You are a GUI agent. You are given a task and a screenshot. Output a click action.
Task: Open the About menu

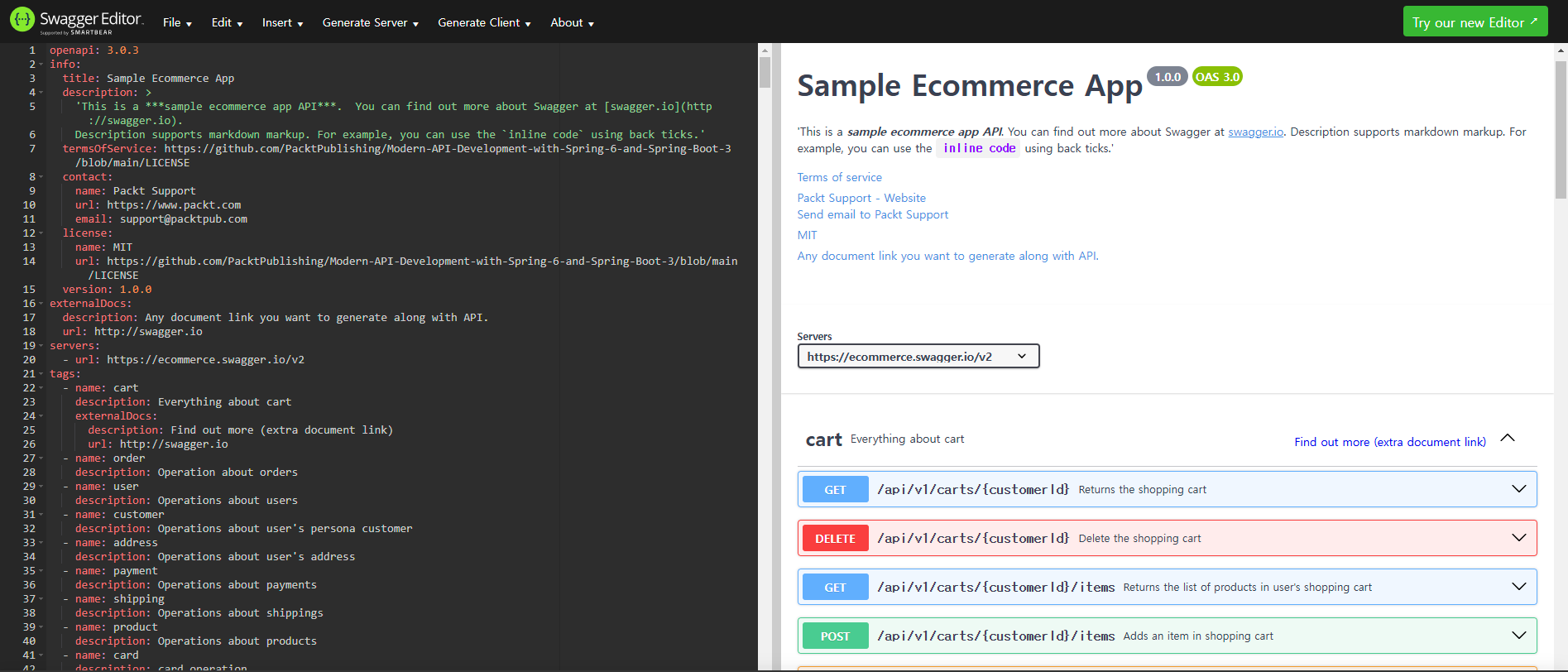pos(572,22)
